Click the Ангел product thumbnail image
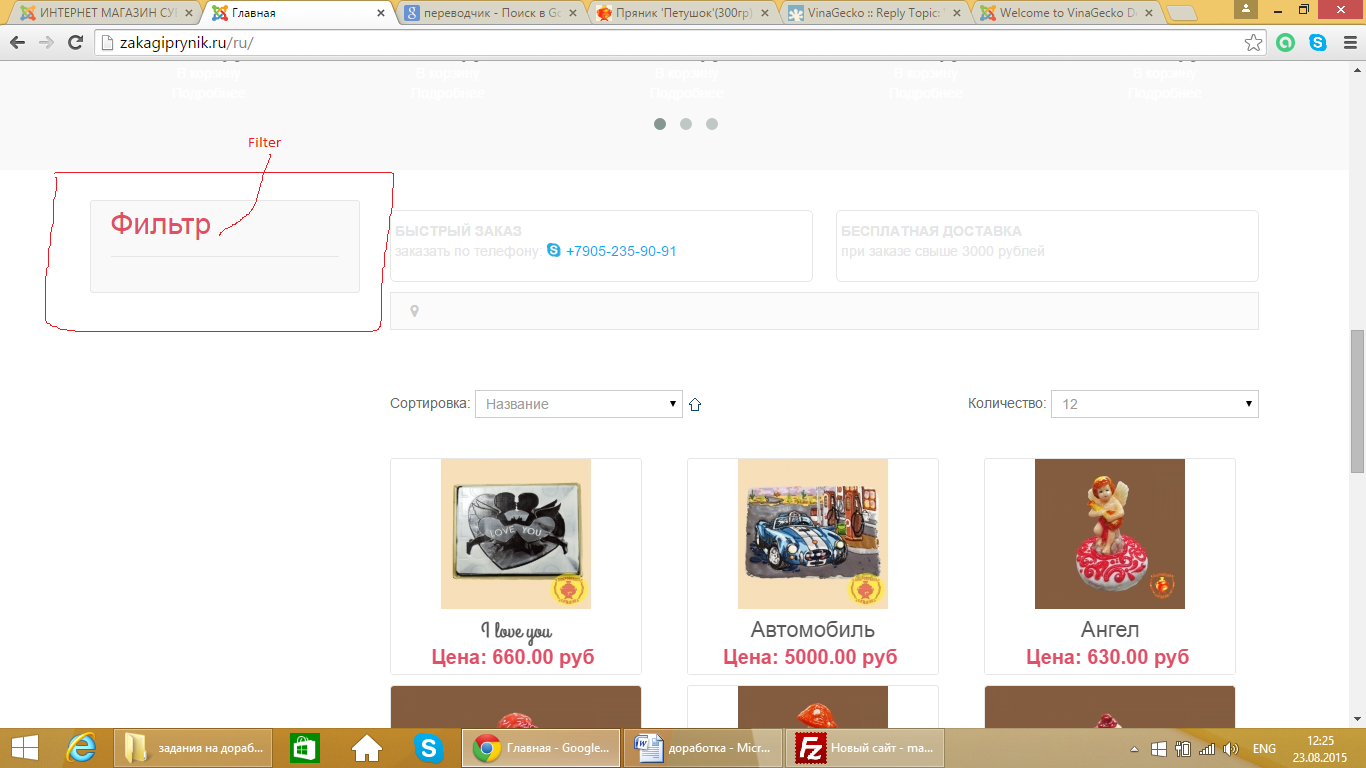This screenshot has height=768, width=1366. point(1109,534)
